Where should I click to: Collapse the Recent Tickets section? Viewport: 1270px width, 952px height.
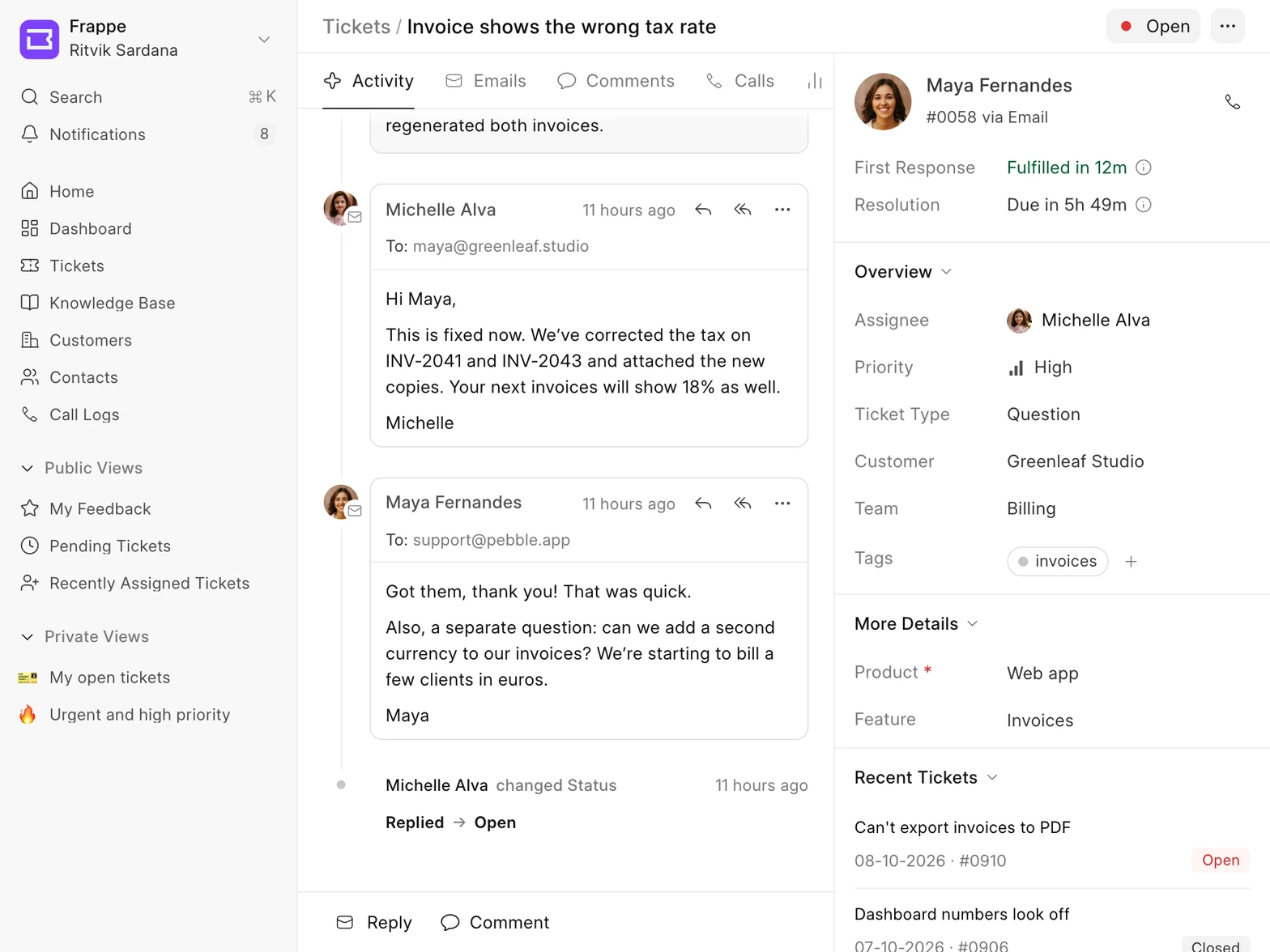pyautogui.click(x=926, y=778)
